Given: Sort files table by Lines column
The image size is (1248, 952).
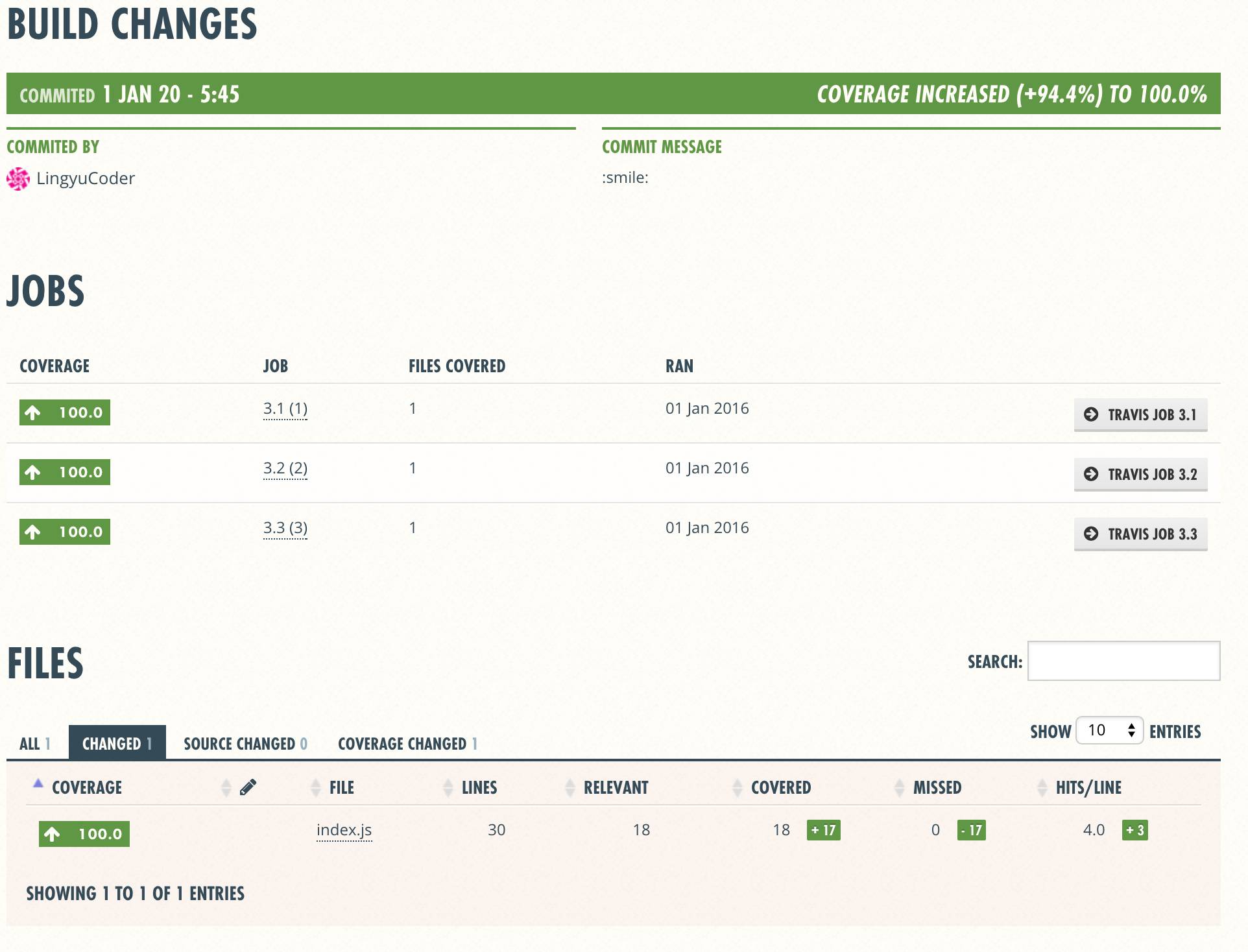Looking at the screenshot, I should pyautogui.click(x=479, y=787).
